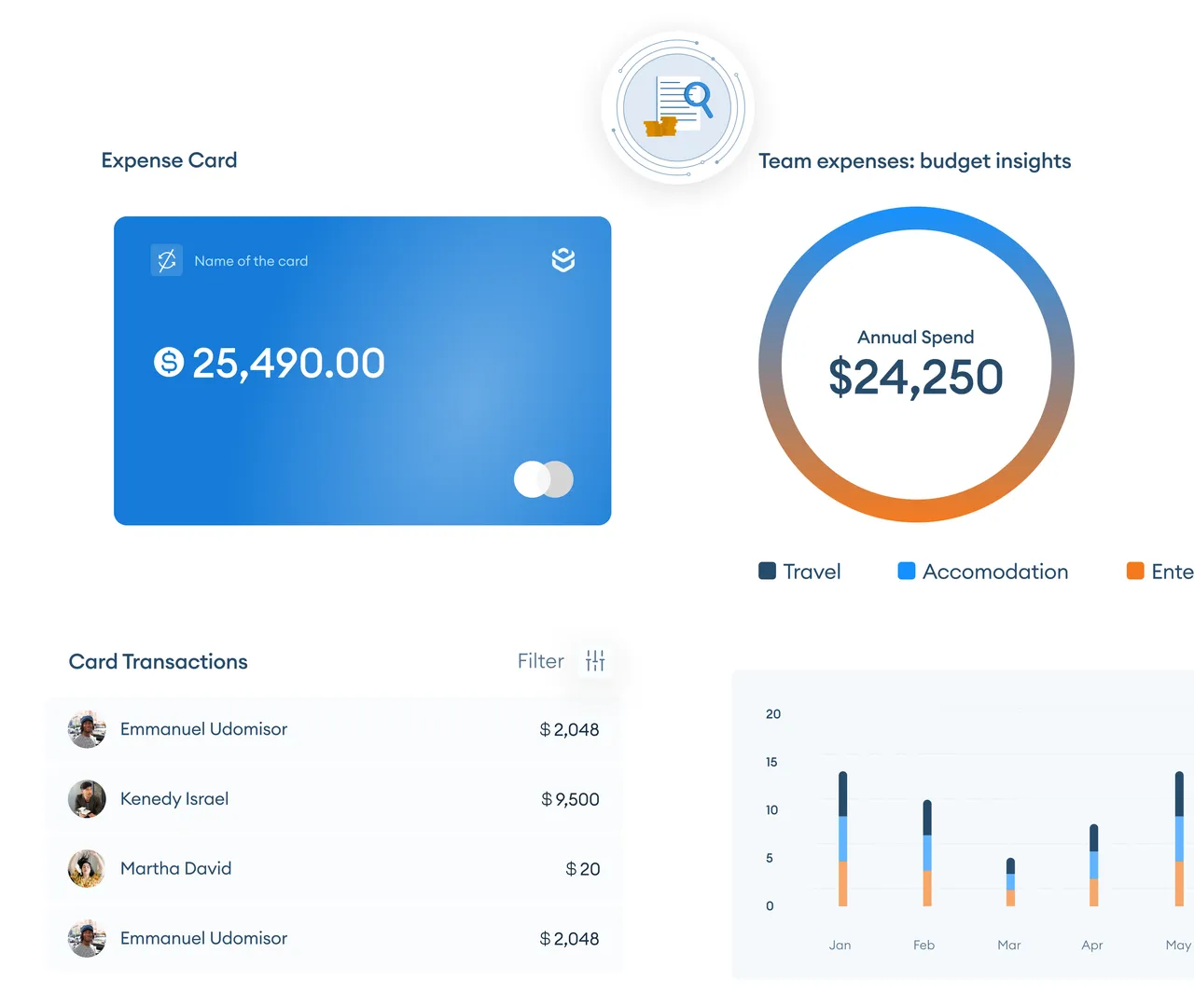Screen dimensions: 1194x1008
Task: Click the document magnifier illustration icon
Action: pyautogui.click(x=678, y=108)
